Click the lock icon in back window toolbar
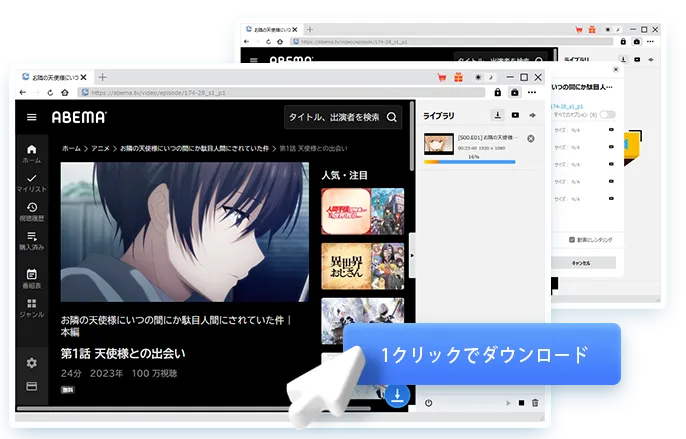 pos(623,42)
